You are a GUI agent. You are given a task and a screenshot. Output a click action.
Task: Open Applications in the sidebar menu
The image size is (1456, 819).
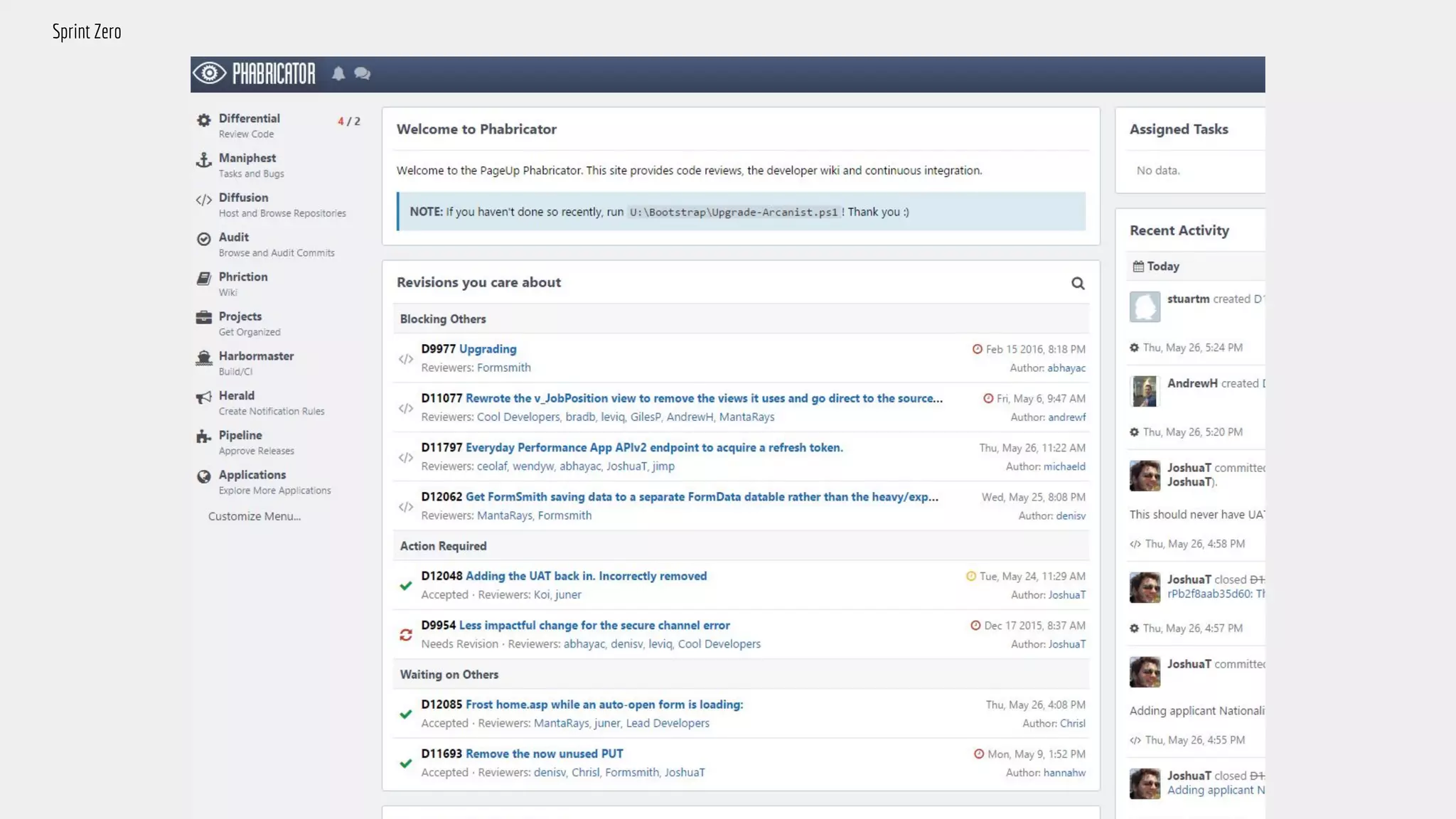[252, 475]
